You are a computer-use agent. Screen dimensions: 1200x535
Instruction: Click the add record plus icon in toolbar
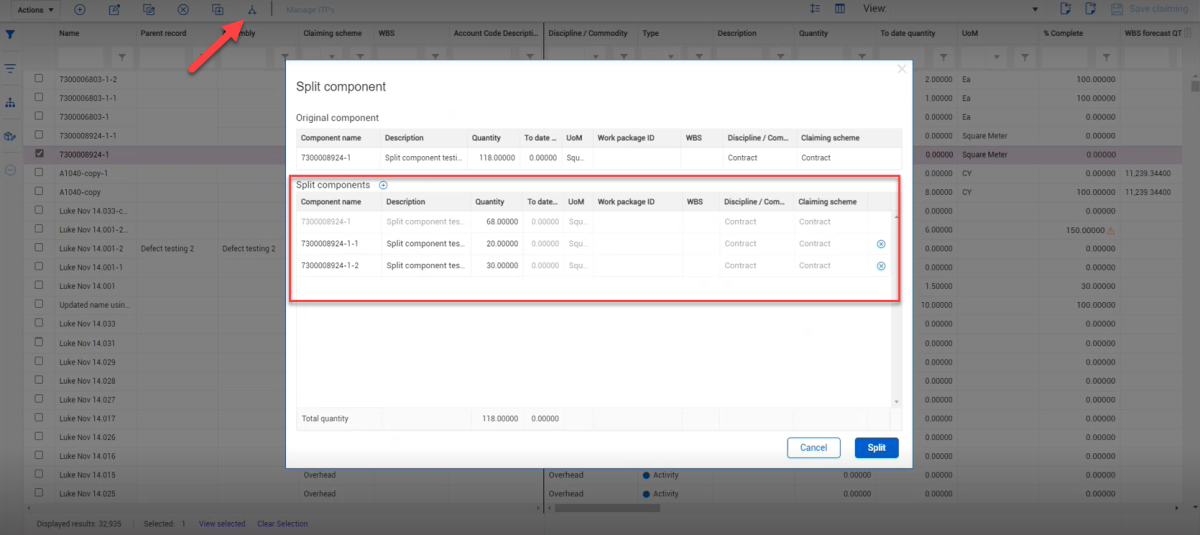tap(80, 9)
